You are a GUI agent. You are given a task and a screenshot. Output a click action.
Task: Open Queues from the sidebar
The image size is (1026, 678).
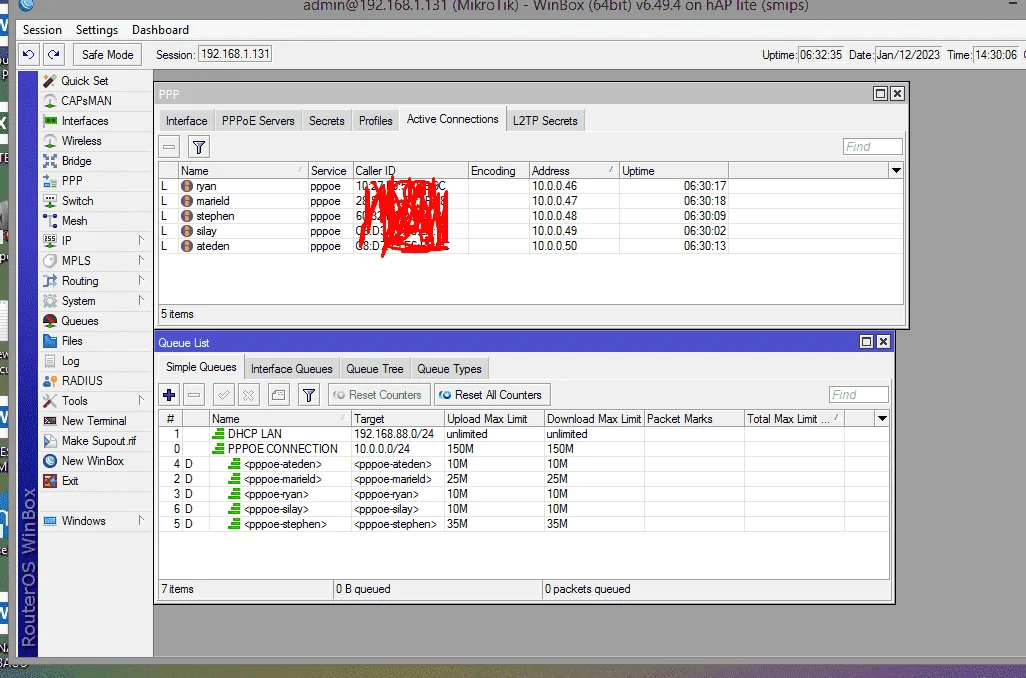[79, 321]
